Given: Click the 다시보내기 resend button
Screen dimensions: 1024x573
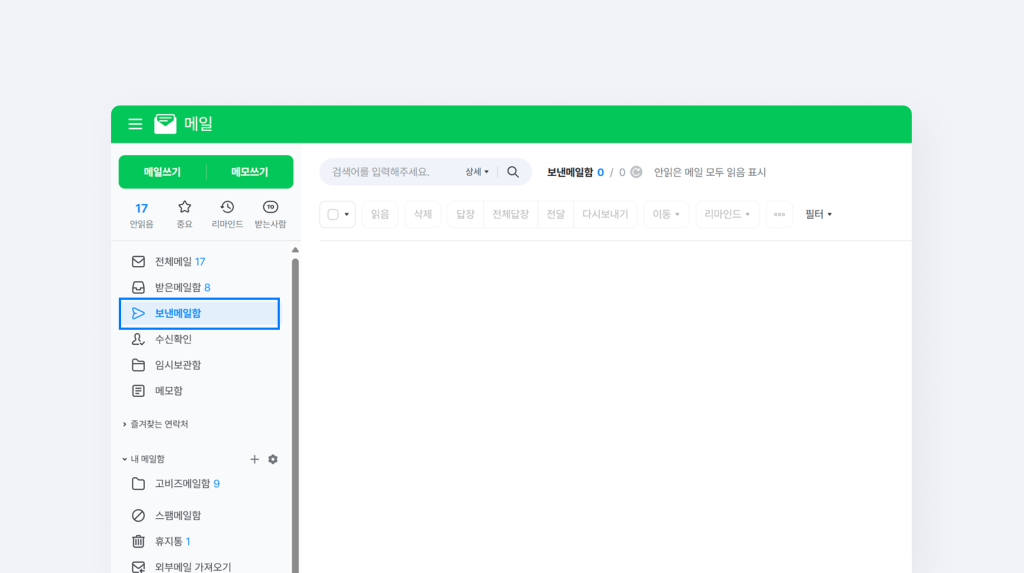Looking at the screenshot, I should click(605, 214).
